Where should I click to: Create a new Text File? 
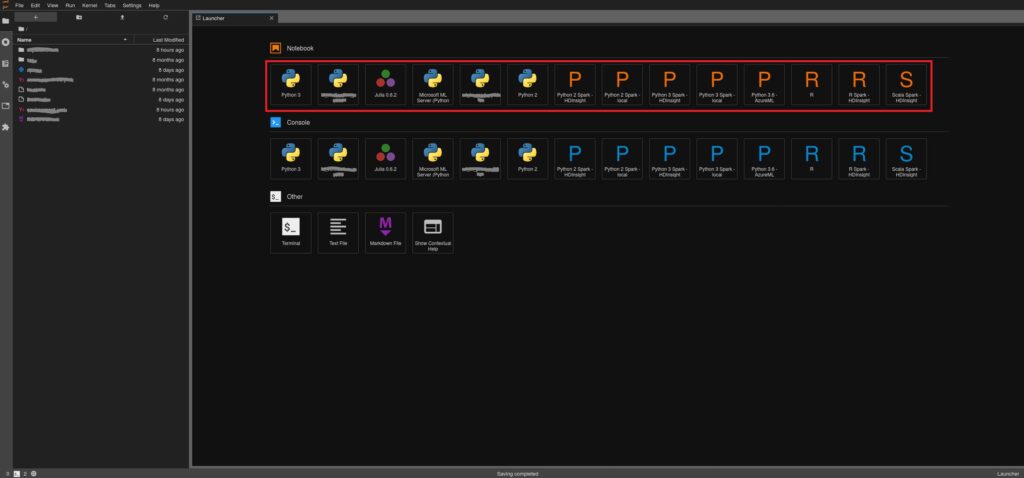click(x=338, y=232)
